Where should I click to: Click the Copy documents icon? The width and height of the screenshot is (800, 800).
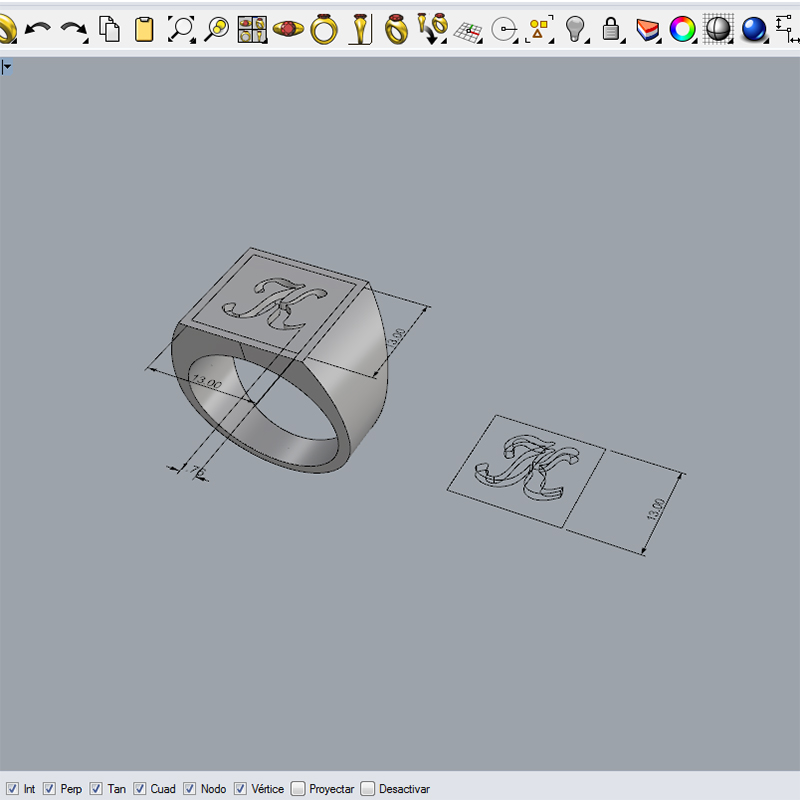pyautogui.click(x=109, y=29)
